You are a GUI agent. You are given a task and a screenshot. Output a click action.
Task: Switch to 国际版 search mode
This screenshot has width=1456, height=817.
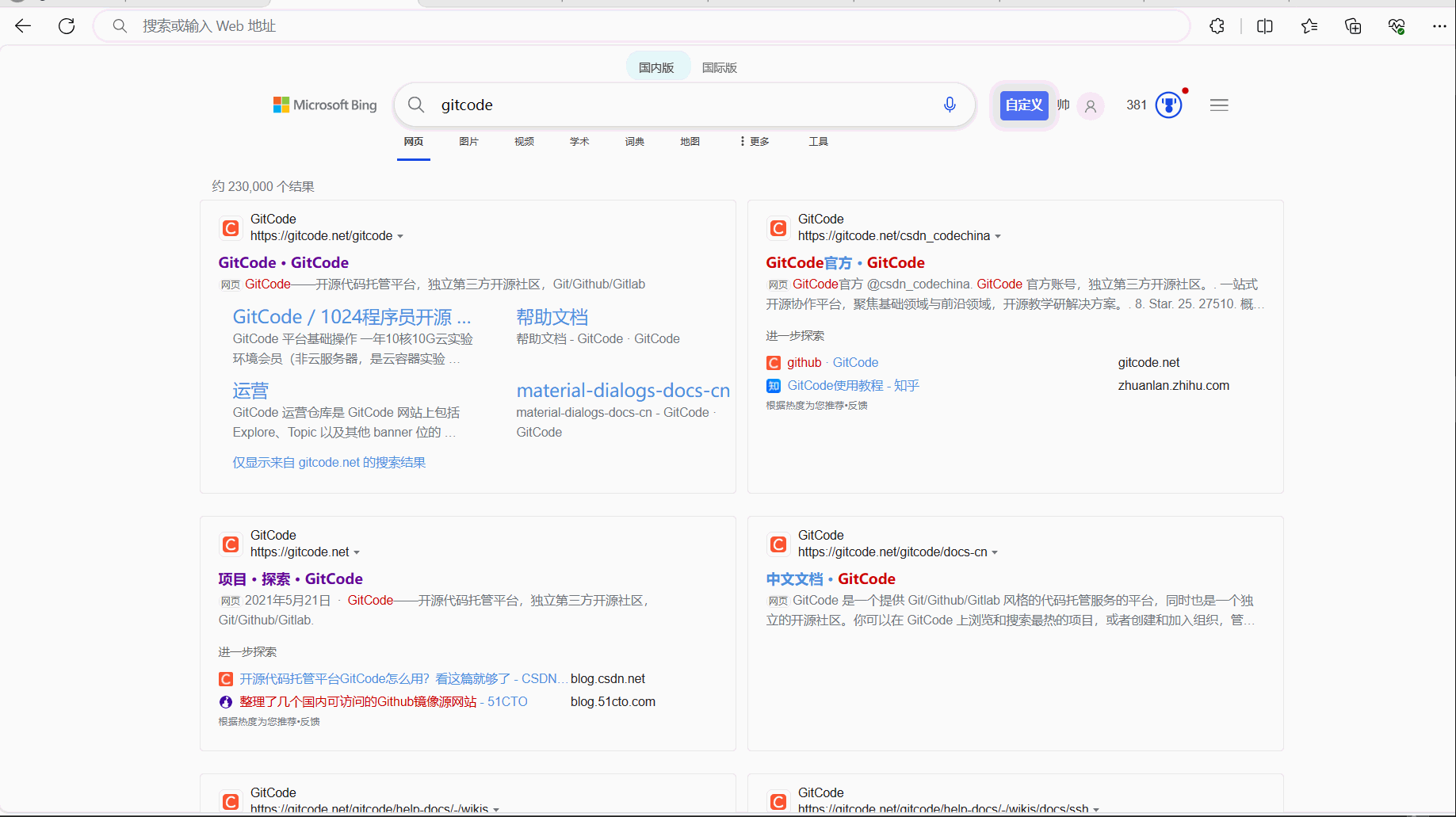720,67
